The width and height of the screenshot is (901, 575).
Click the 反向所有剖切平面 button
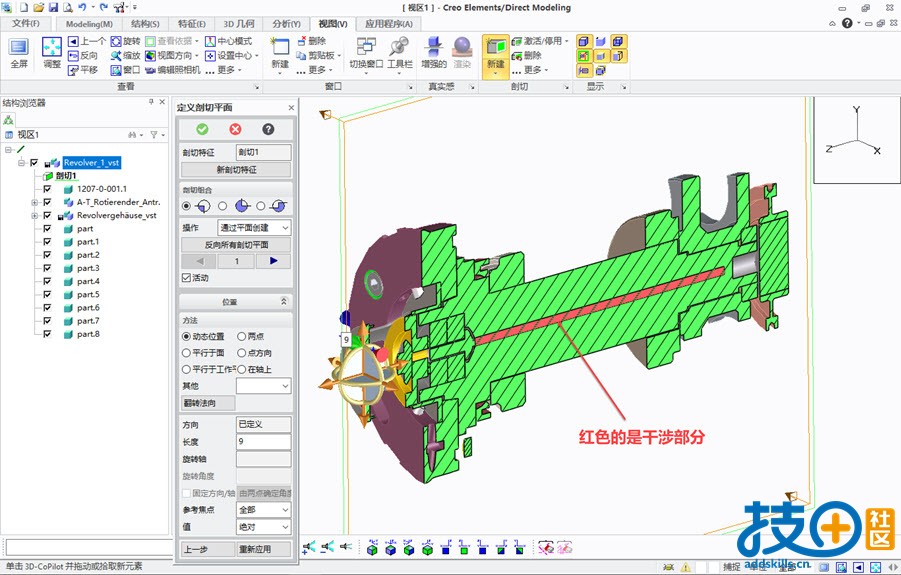236,245
